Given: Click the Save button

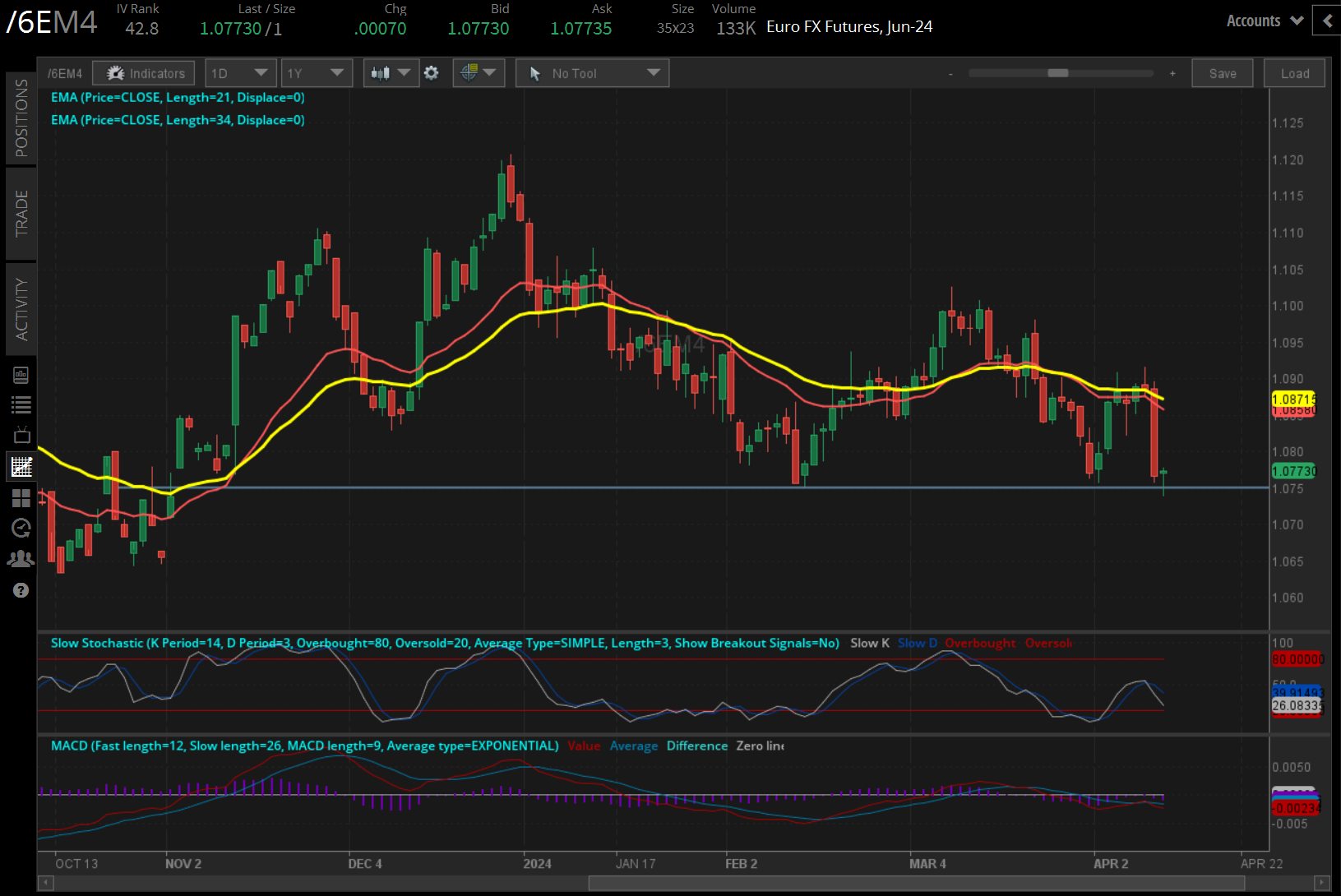Looking at the screenshot, I should click(1222, 73).
